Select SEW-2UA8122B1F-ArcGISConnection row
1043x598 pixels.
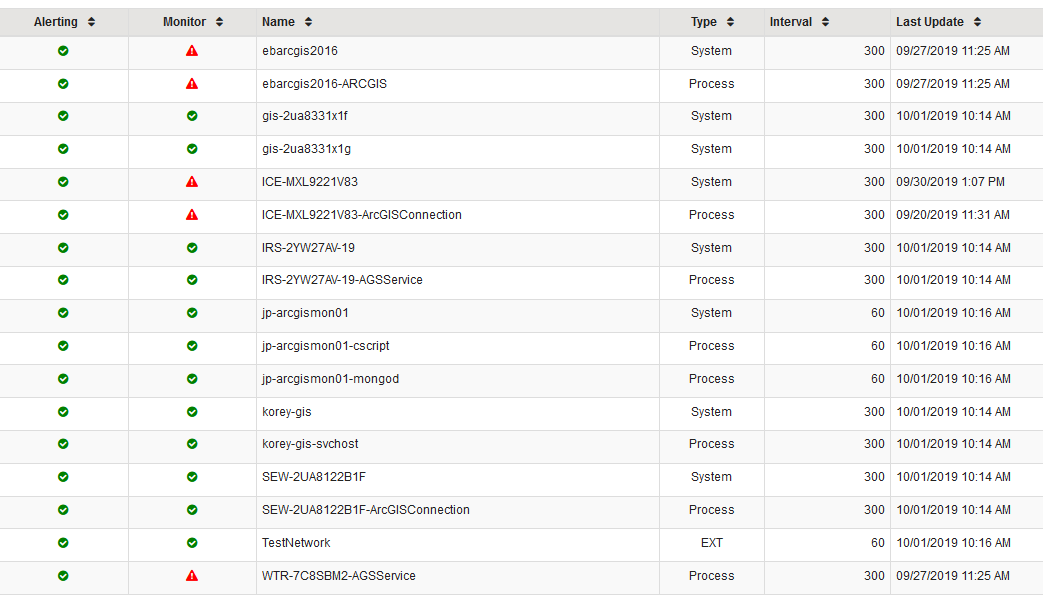pos(522,510)
